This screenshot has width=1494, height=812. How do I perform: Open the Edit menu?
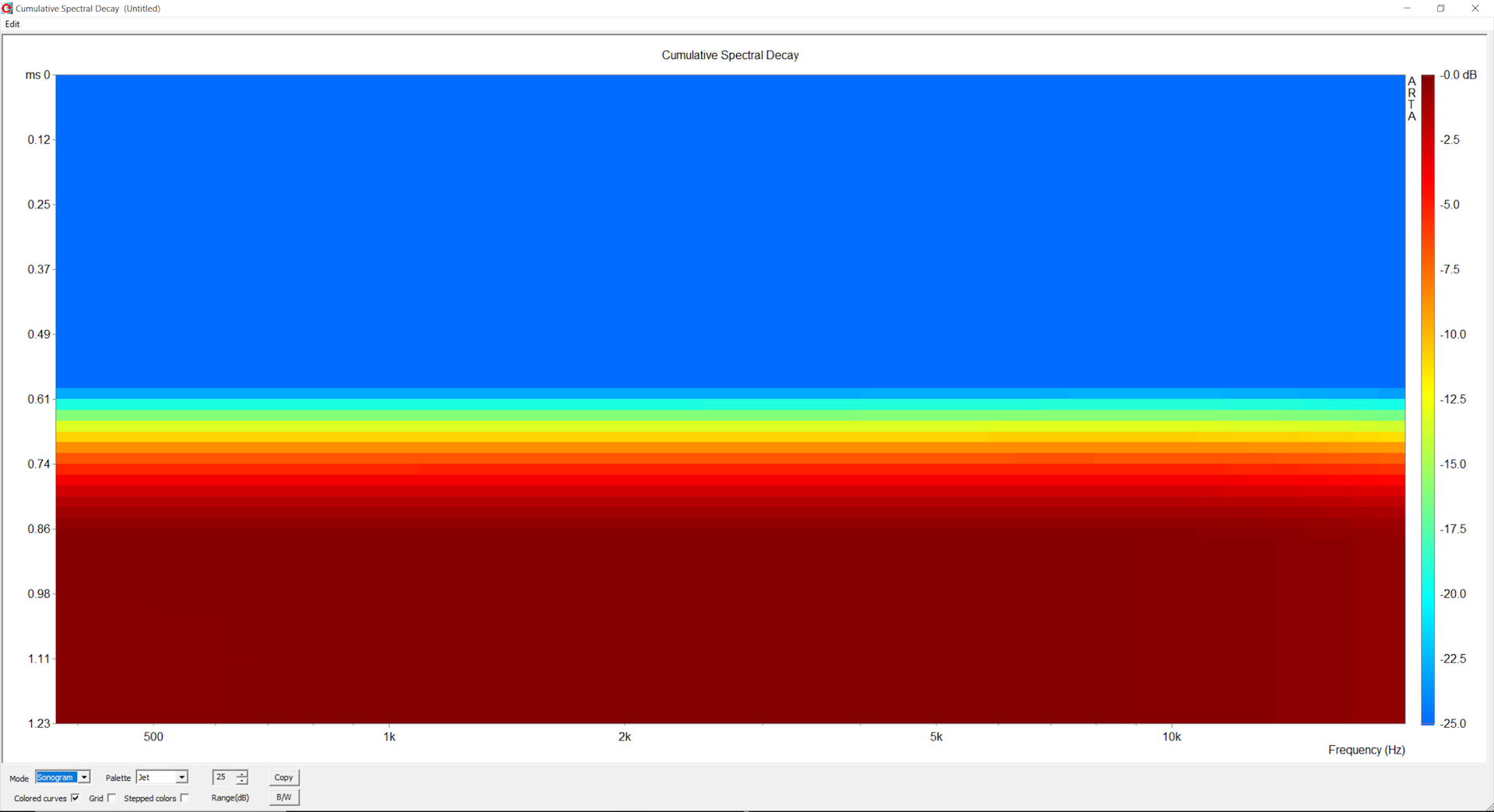point(12,24)
